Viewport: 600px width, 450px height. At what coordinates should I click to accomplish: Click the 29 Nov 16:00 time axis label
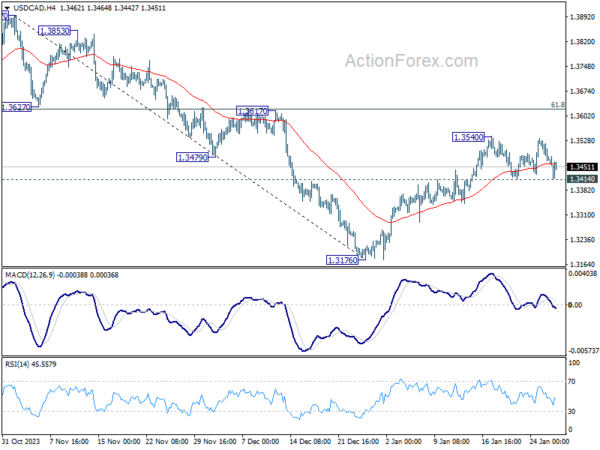pyautogui.click(x=214, y=441)
